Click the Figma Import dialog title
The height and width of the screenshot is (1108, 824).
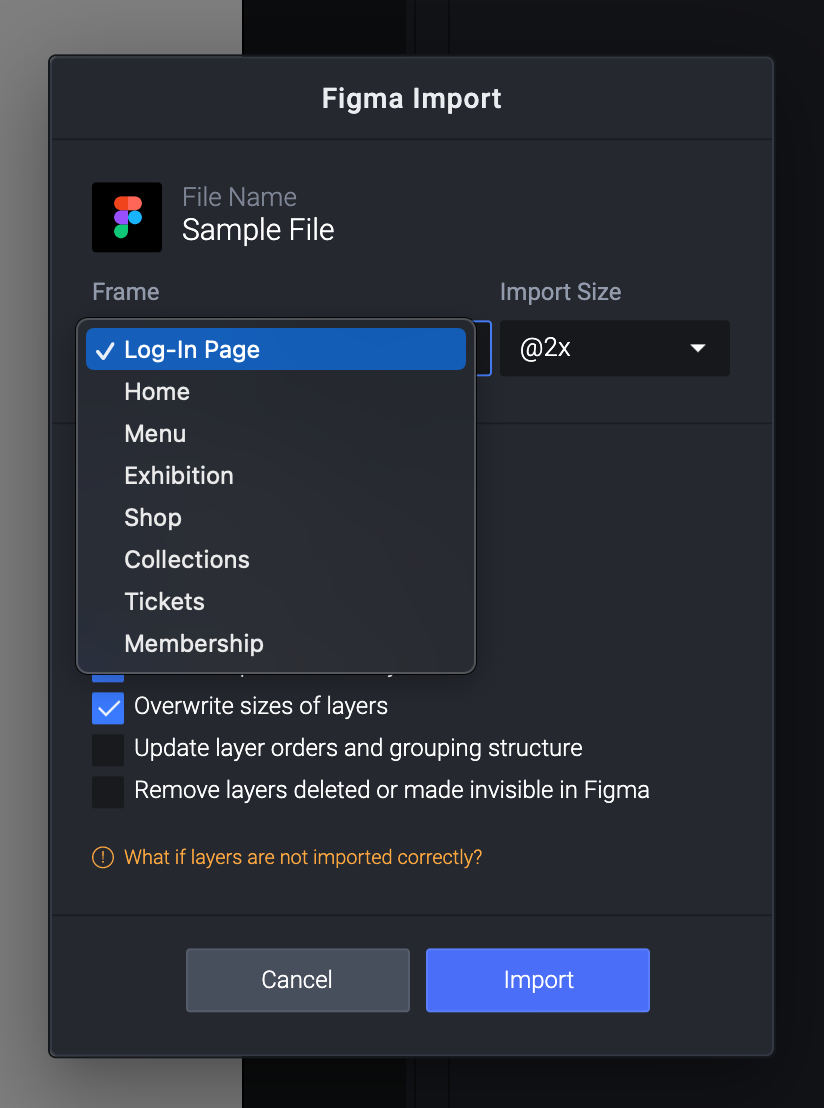coord(412,98)
